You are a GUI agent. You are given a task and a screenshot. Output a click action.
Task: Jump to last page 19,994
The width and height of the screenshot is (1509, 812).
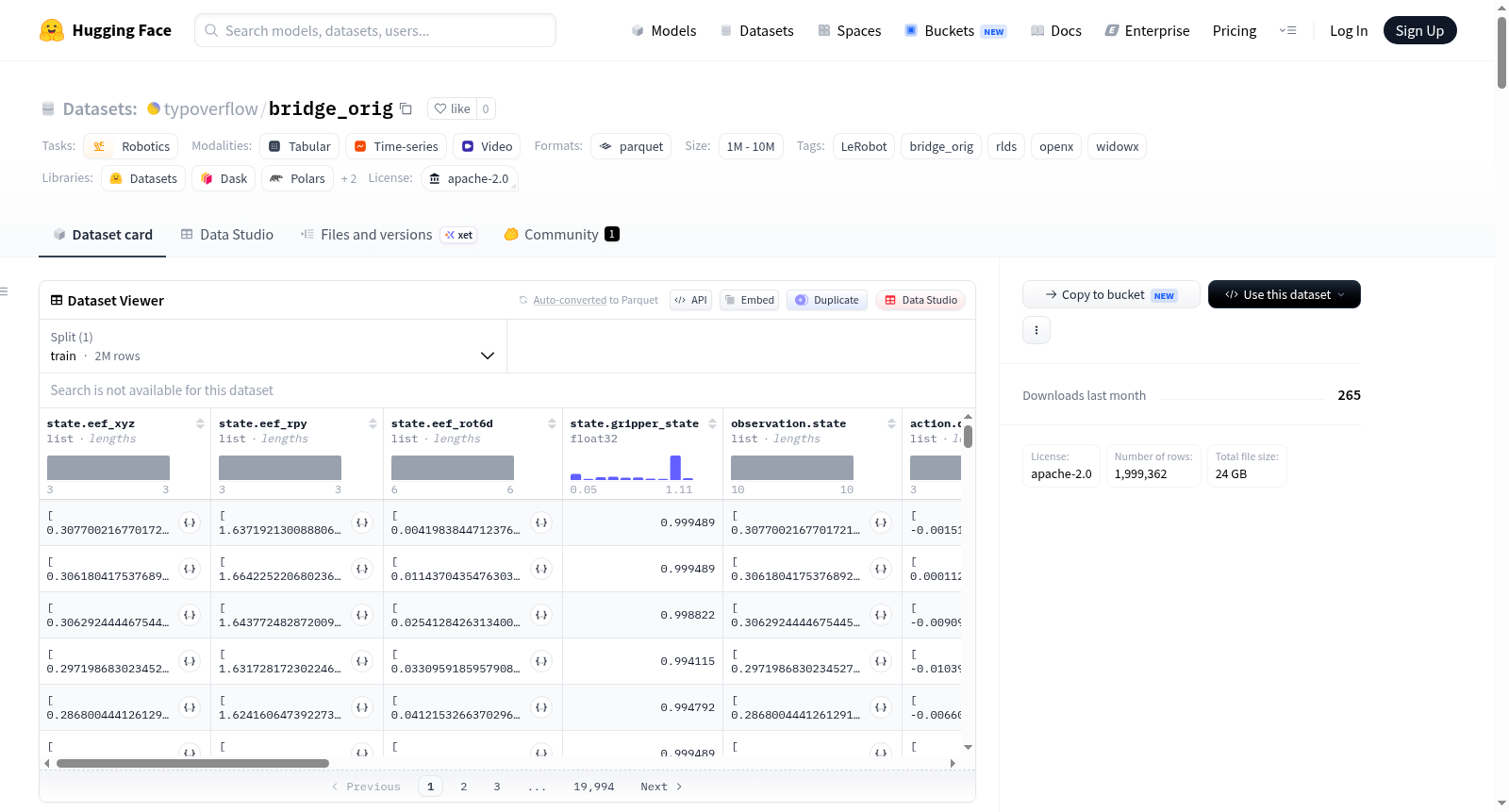tap(594, 787)
